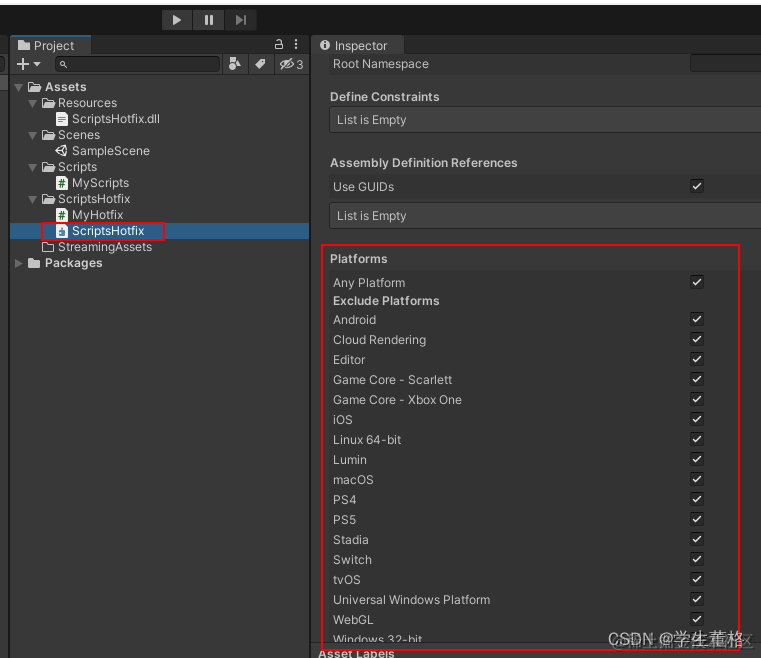The height and width of the screenshot is (658, 761).
Task: Select the Scenes folder label
Action: [x=79, y=135]
